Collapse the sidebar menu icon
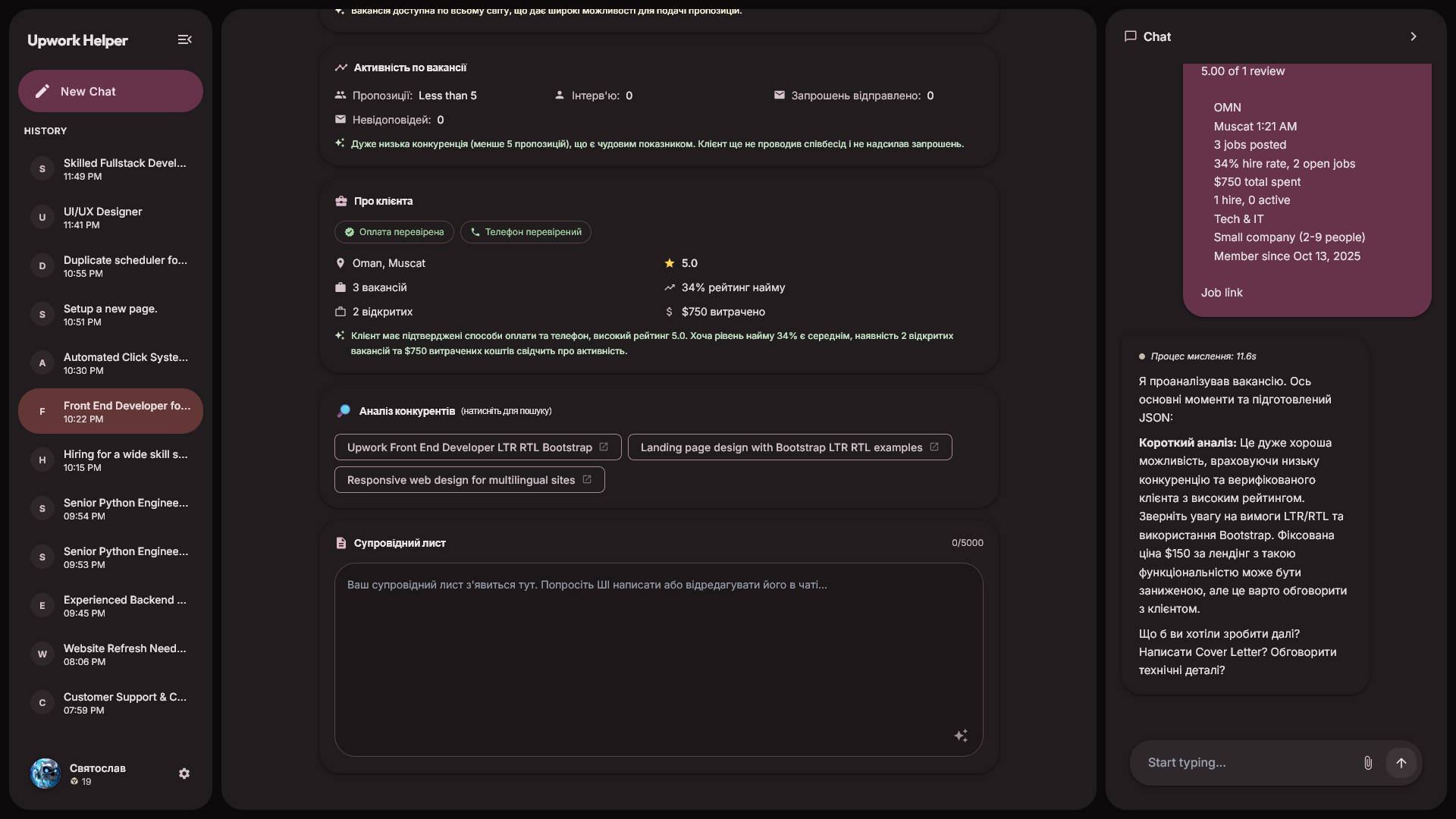Screen dimensions: 1456x819 tap(184, 39)
